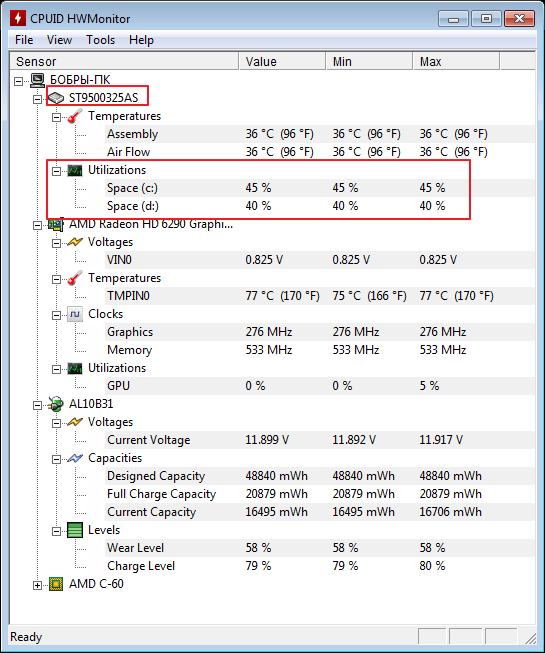Click the Value column header
Image resolution: width=545 pixels, height=653 pixels.
point(282,62)
